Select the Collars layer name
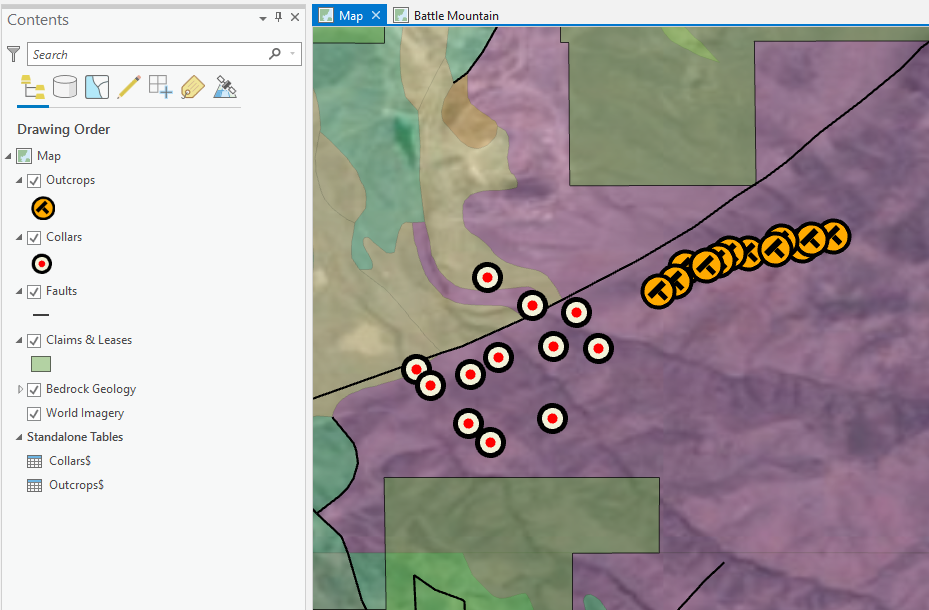The width and height of the screenshot is (929, 610). pyautogui.click(x=64, y=237)
